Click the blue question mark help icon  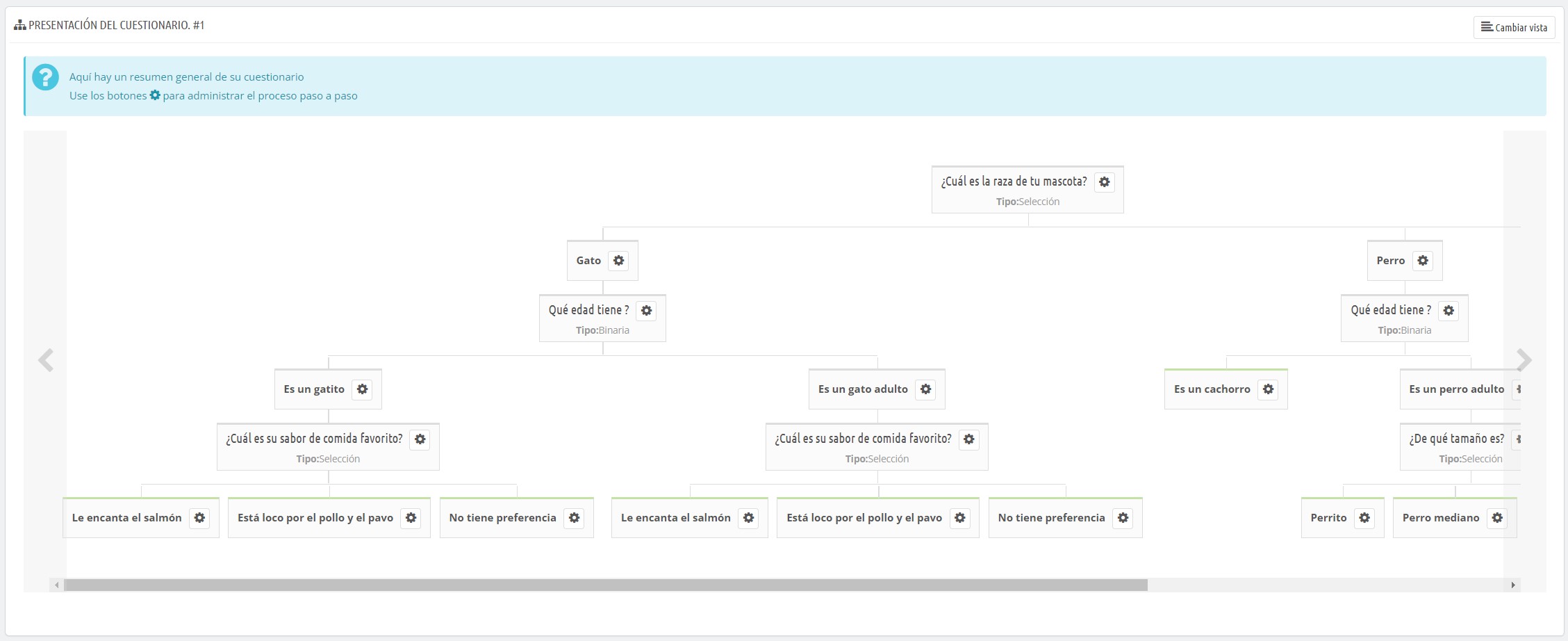(46, 77)
